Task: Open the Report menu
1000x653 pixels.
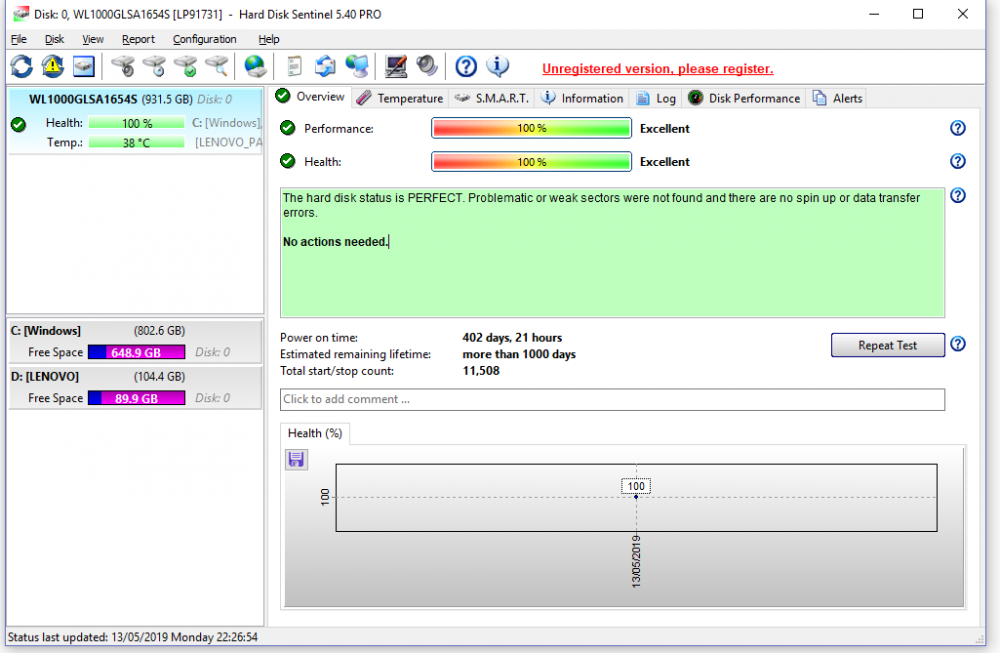Action: click(138, 40)
